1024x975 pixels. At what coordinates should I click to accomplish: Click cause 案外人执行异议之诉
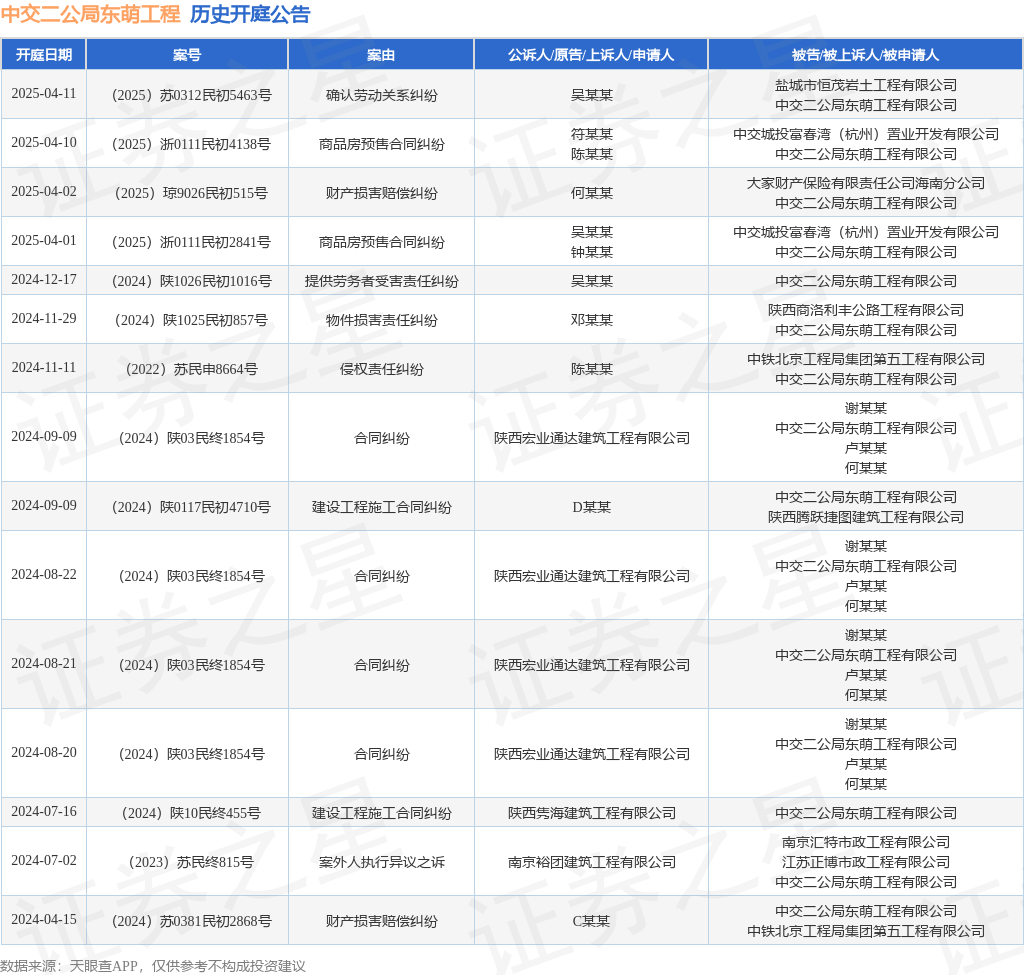pyautogui.click(x=381, y=863)
